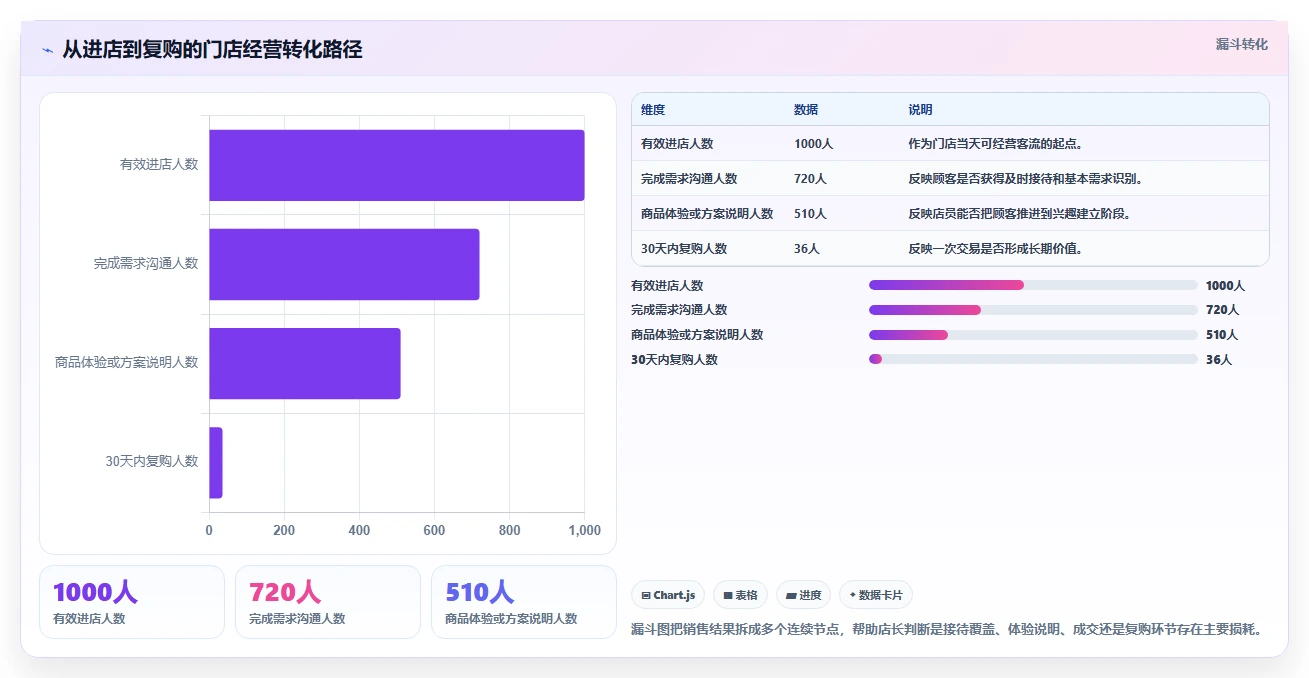Click the 表格 chip
The image size is (1309, 678).
740,595
